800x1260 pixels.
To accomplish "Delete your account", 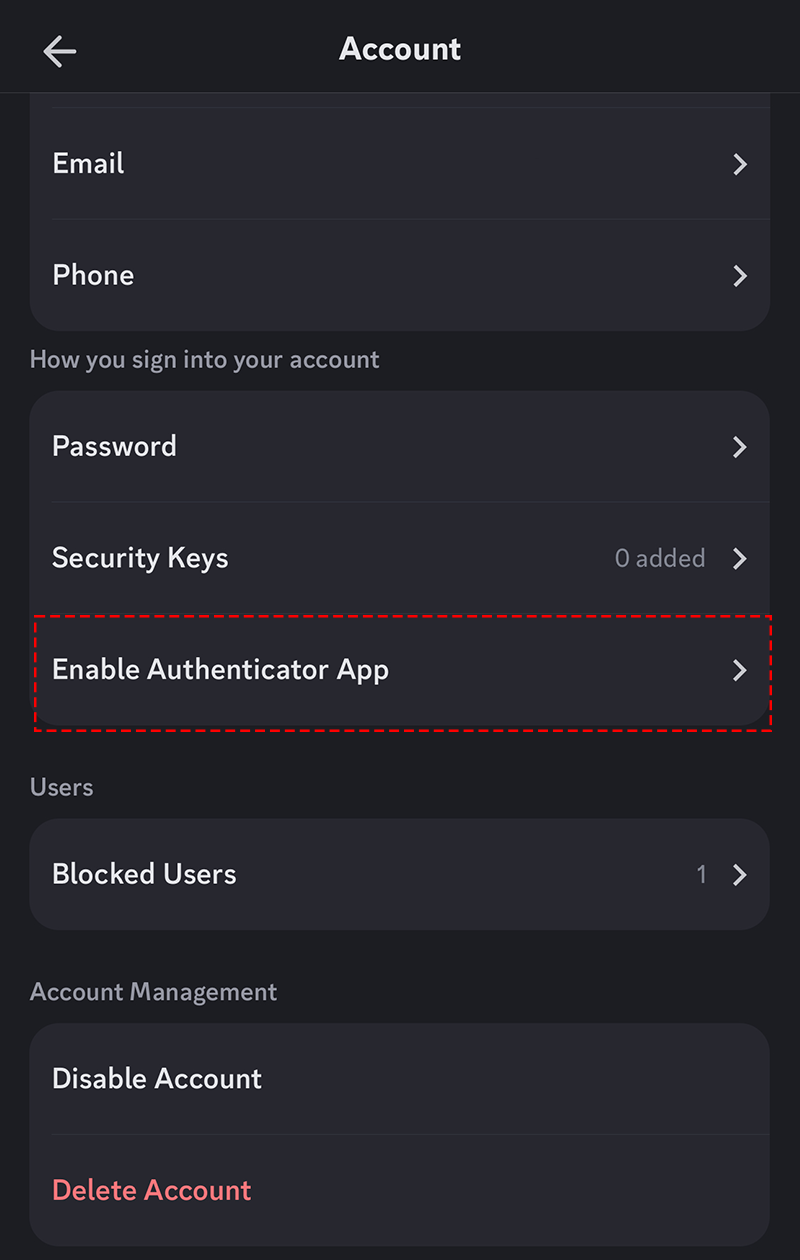I will pos(400,1190).
